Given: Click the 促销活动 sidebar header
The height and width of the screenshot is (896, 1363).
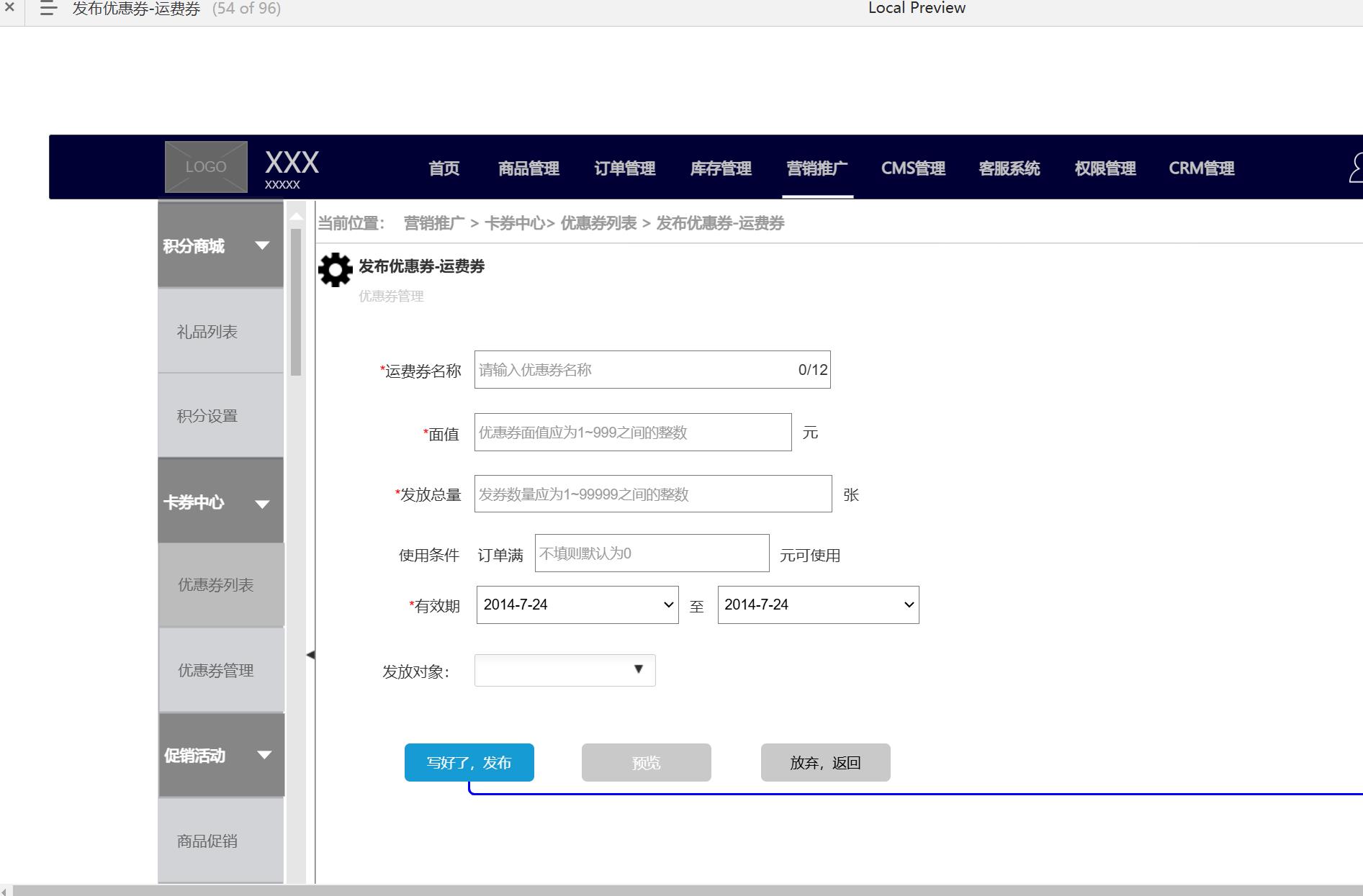Looking at the screenshot, I should tap(221, 755).
